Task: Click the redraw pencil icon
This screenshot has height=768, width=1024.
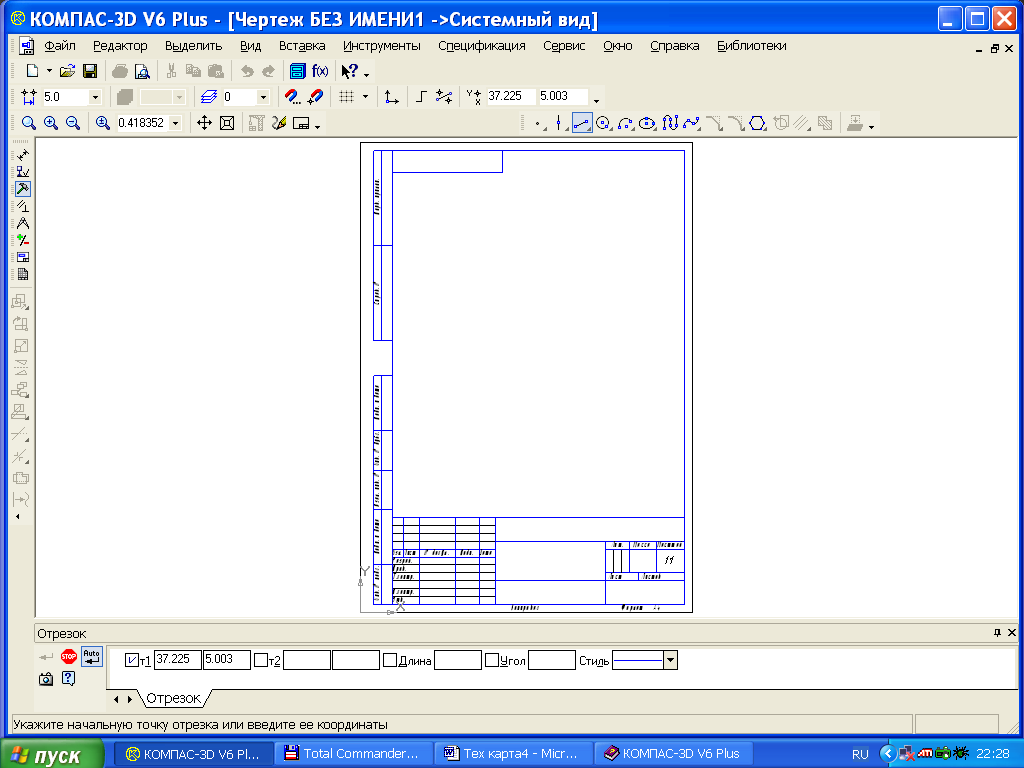Action: click(279, 123)
